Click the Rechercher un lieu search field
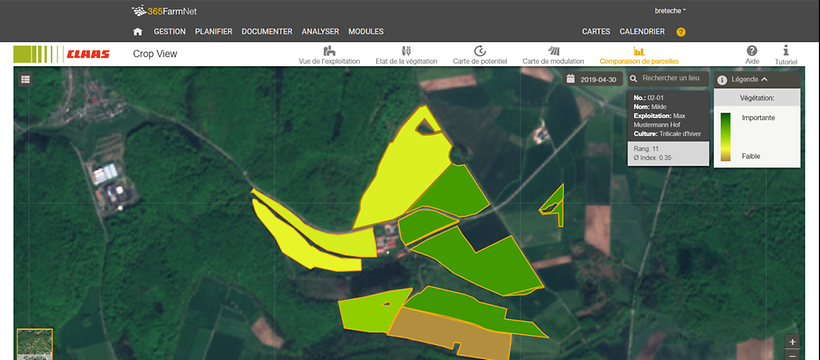This screenshot has height=360, width=820. click(x=668, y=78)
